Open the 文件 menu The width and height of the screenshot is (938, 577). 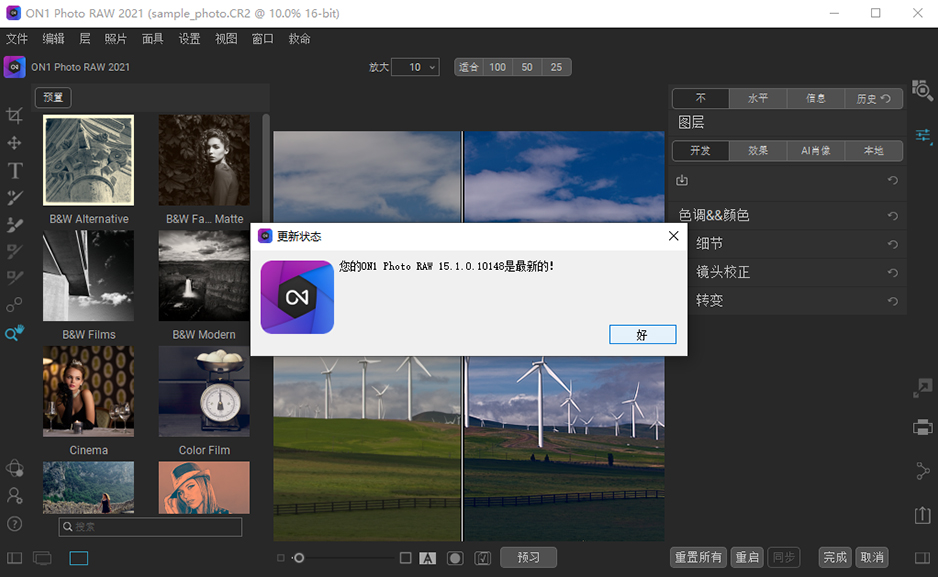(x=17, y=39)
